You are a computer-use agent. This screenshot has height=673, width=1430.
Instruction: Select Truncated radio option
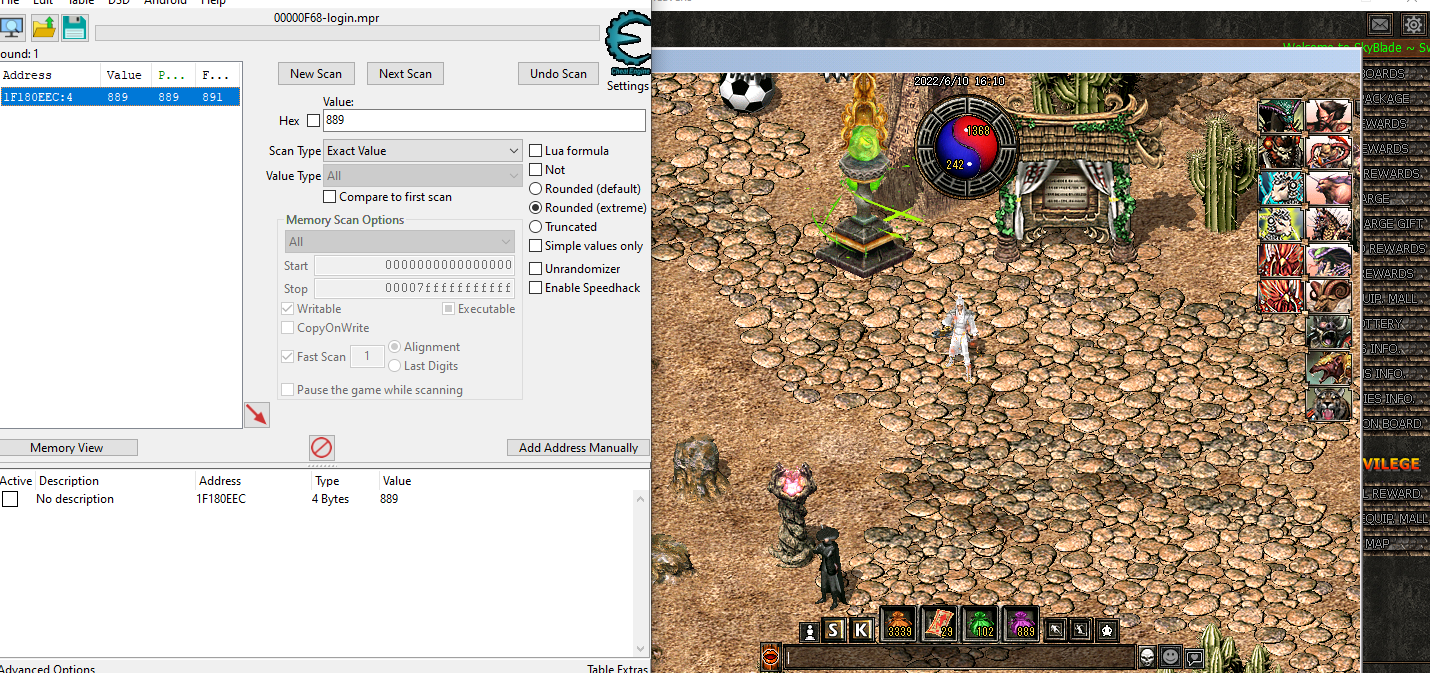536,227
